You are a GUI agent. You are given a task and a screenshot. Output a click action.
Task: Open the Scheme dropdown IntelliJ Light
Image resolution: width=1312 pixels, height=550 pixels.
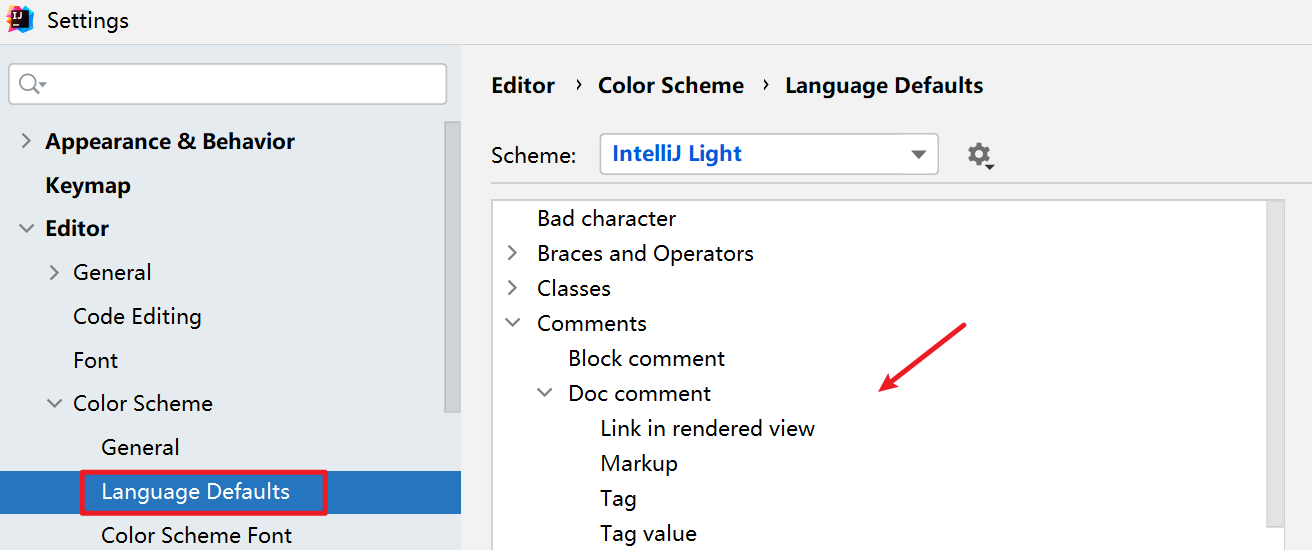coord(768,154)
